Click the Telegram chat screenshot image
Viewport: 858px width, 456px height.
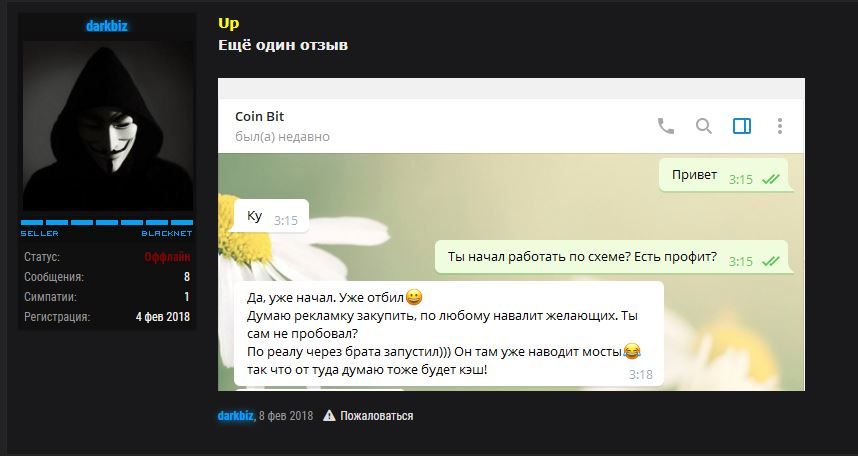(x=511, y=234)
